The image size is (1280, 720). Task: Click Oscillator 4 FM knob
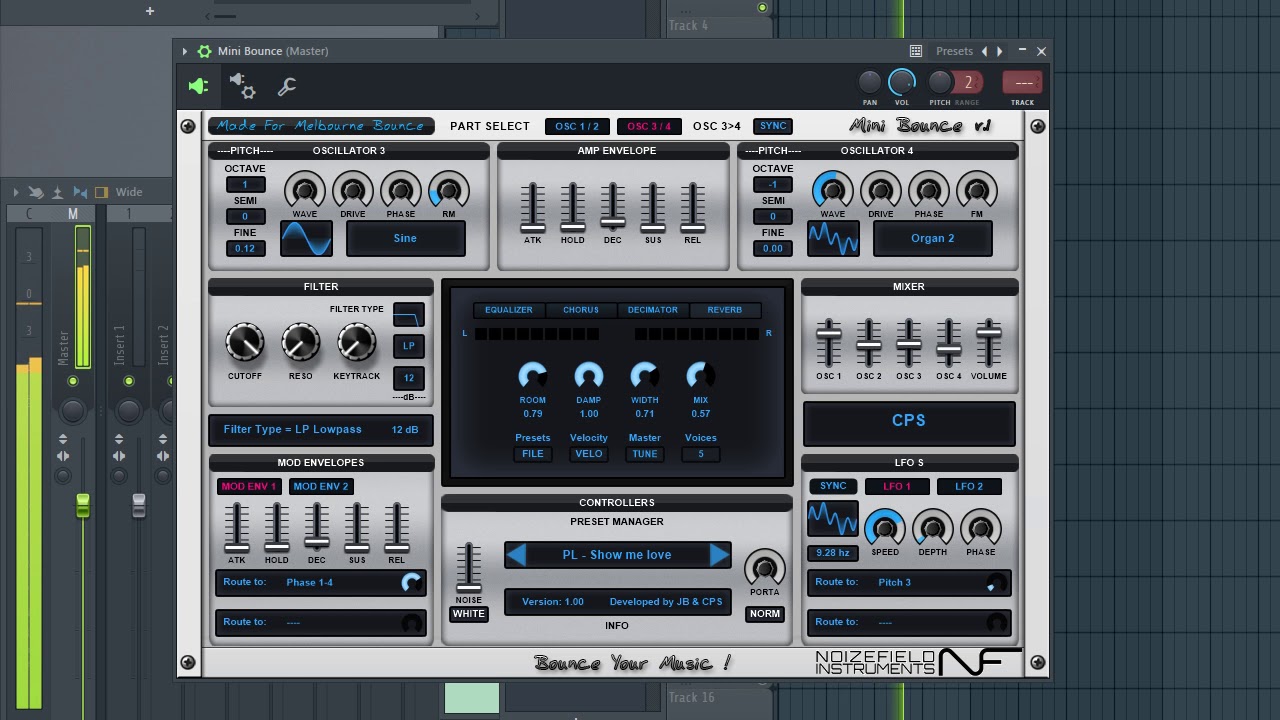(x=977, y=190)
